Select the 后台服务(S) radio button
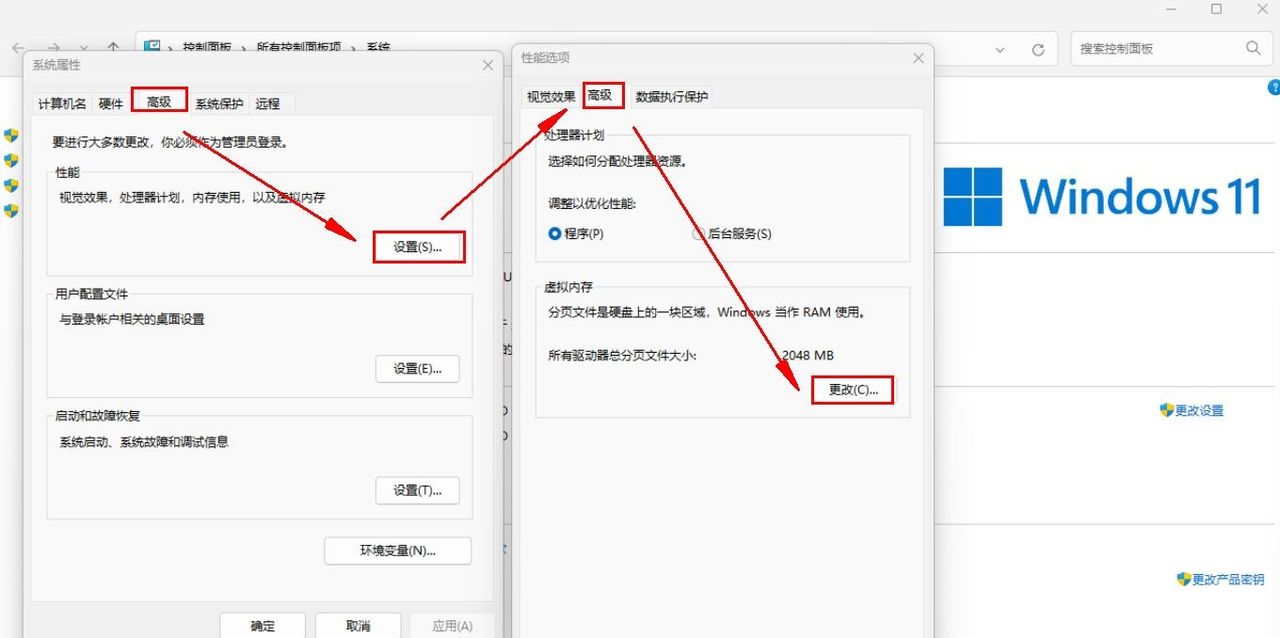This screenshot has height=638, width=1280. [732, 234]
